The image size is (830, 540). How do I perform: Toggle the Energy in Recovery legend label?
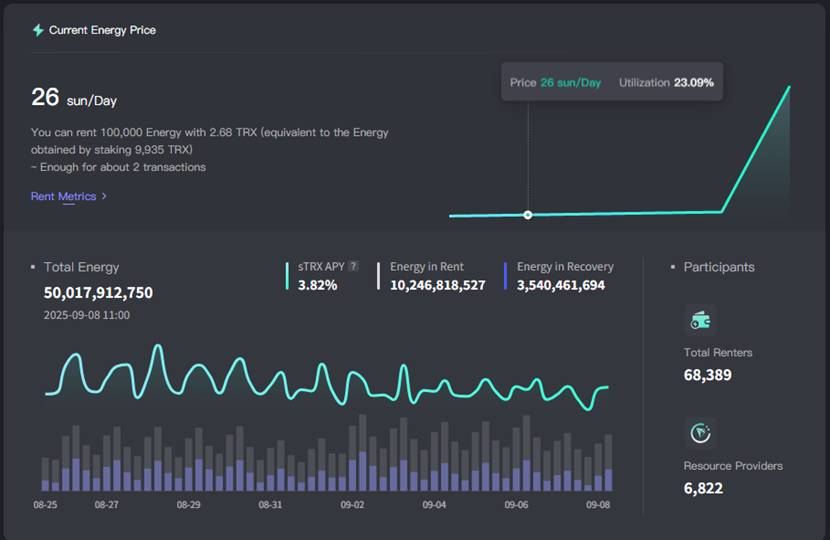[565, 267]
